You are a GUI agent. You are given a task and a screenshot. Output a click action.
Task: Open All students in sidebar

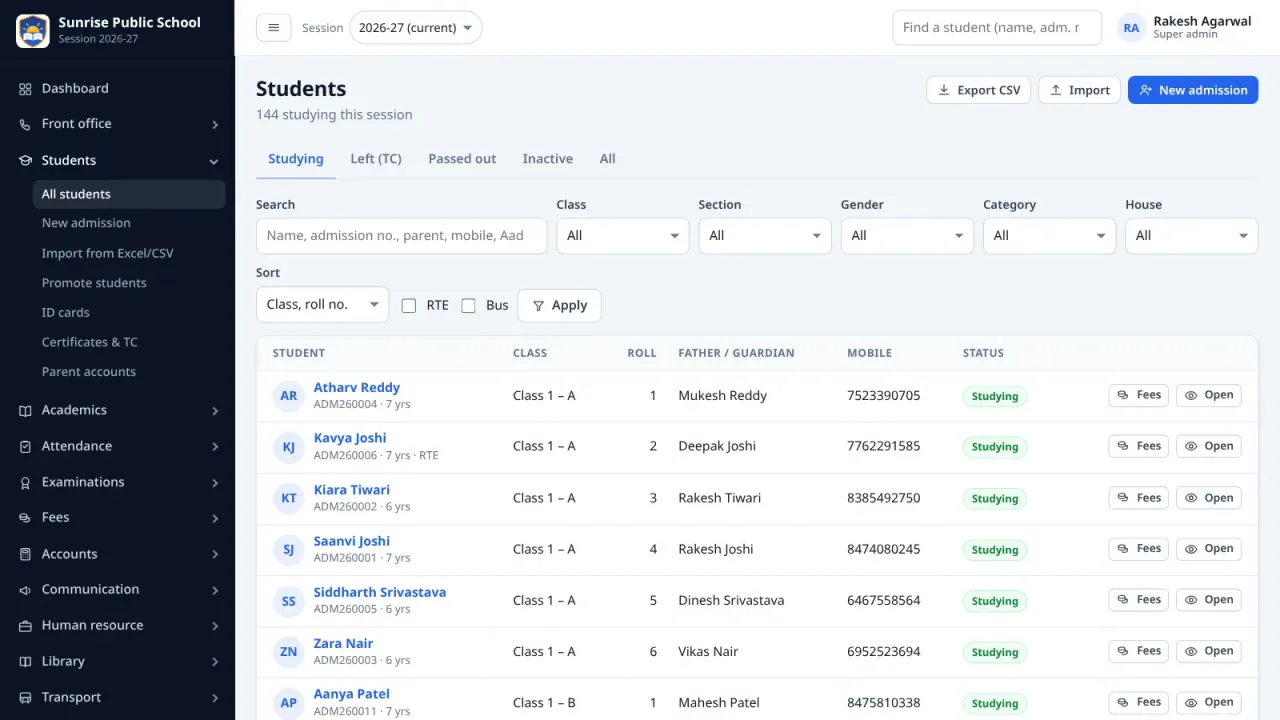[128, 194]
